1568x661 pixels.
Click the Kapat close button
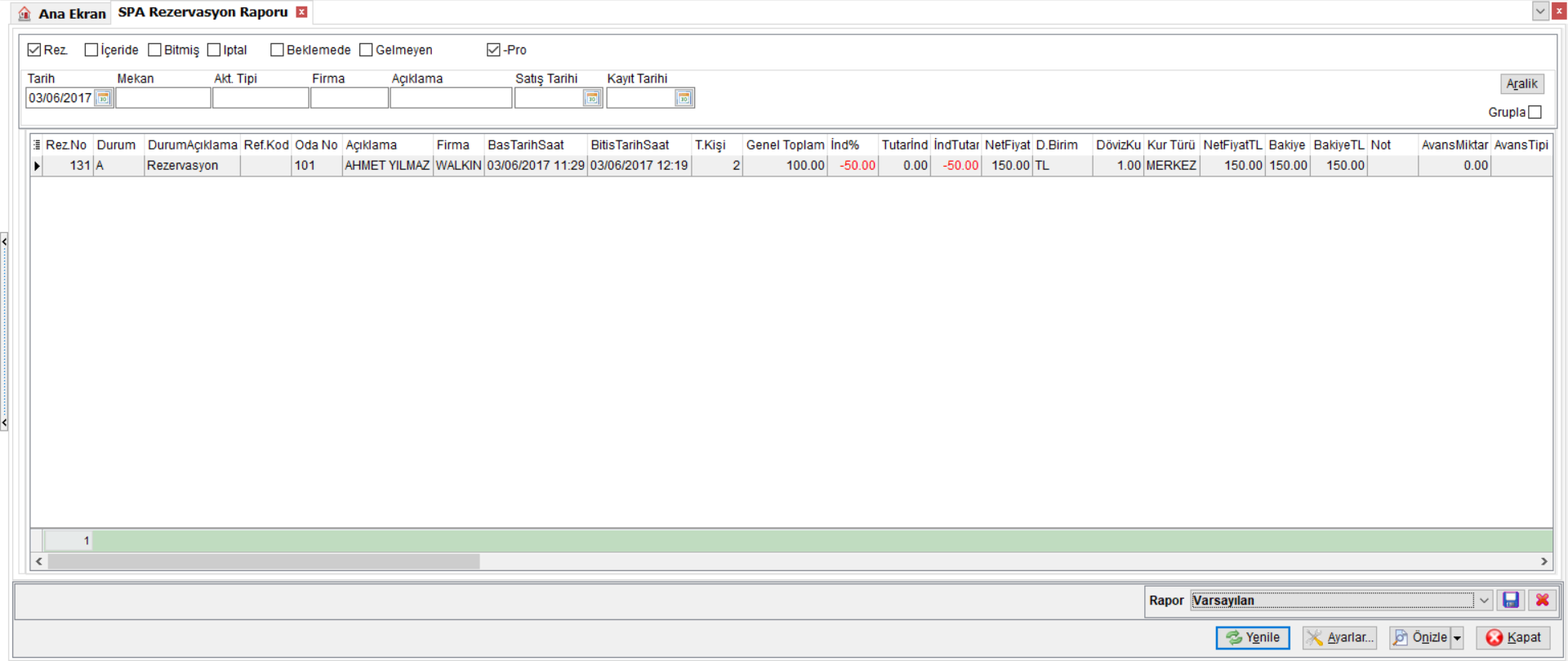click(x=1513, y=638)
